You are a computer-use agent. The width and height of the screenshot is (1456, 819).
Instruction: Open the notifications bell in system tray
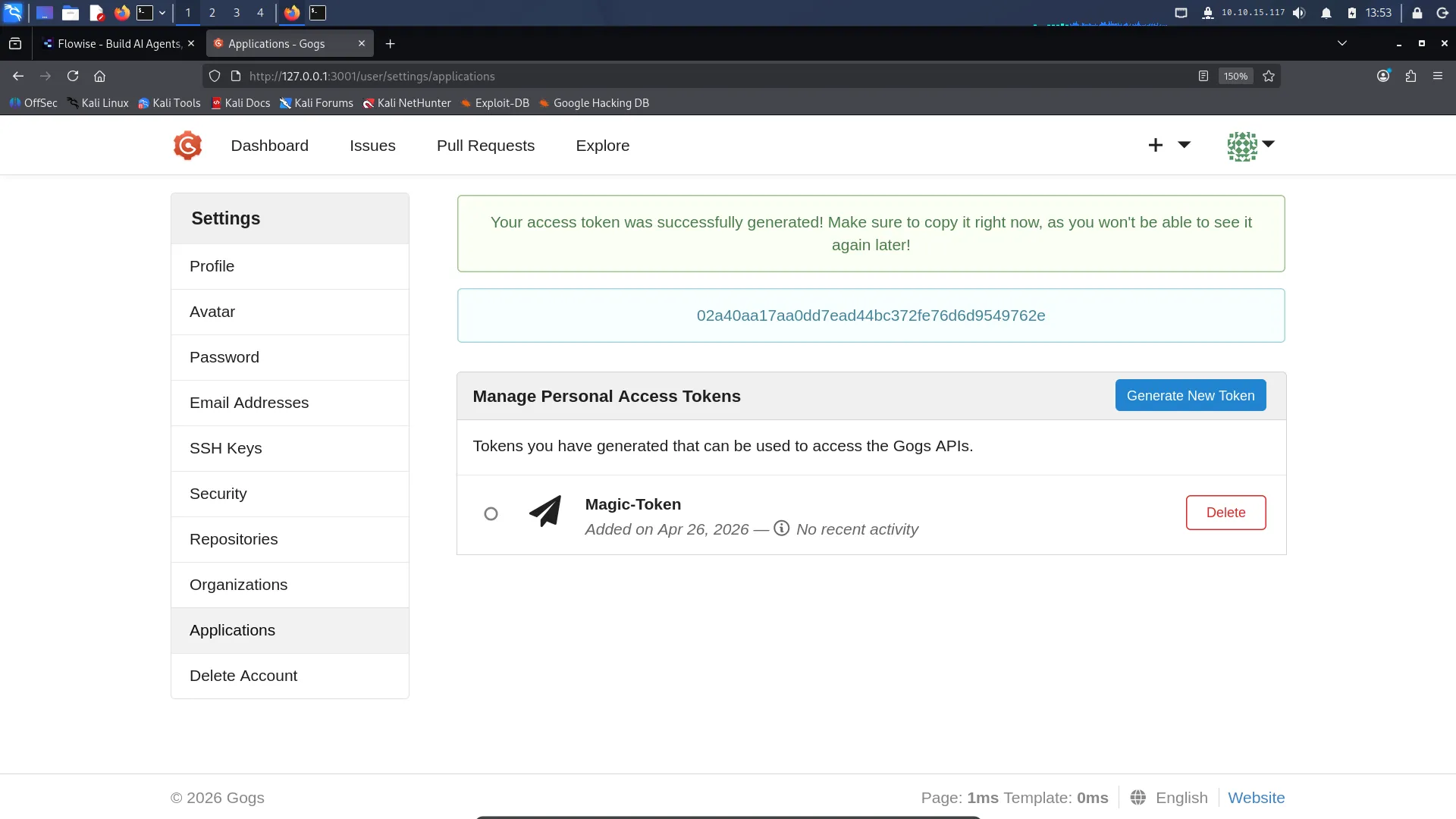1326,13
